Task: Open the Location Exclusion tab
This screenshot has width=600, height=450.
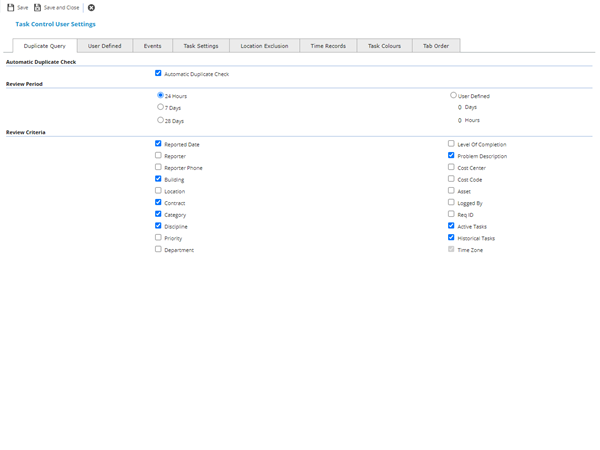Action: tap(264, 46)
